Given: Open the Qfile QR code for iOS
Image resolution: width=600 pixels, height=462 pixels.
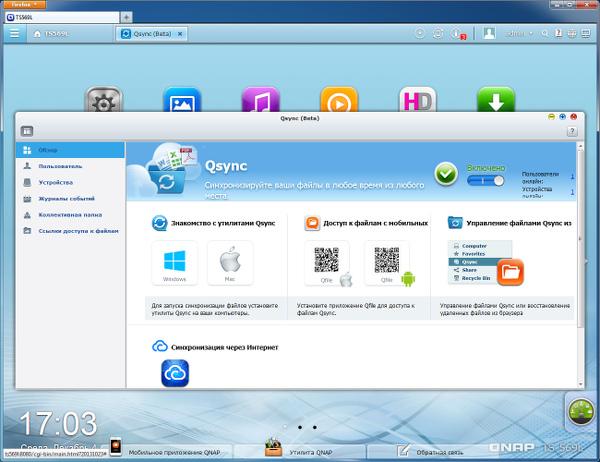Looking at the screenshot, I should pyautogui.click(x=327, y=263).
